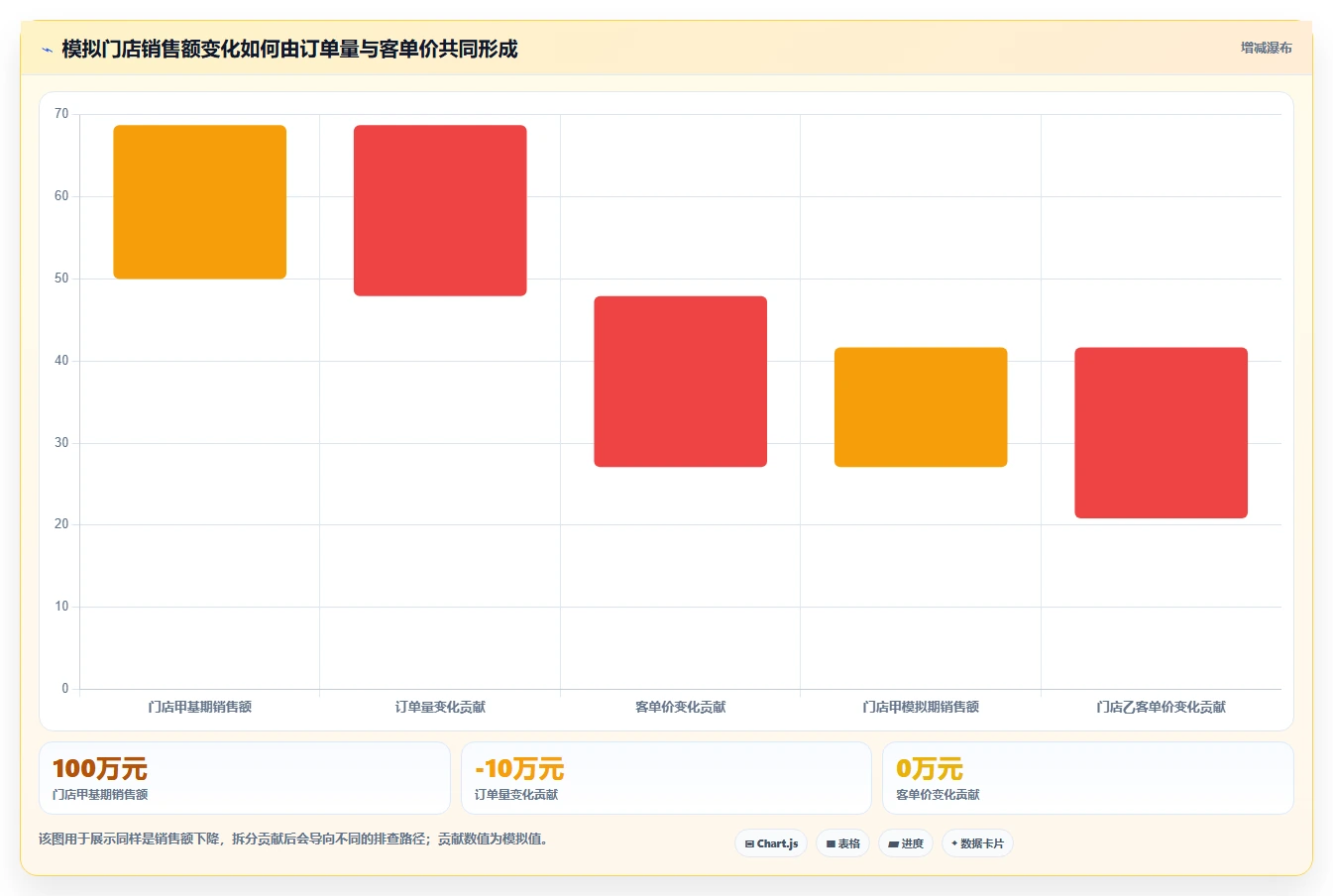
Task: Click y-axis tick label 10
Action: point(61,607)
